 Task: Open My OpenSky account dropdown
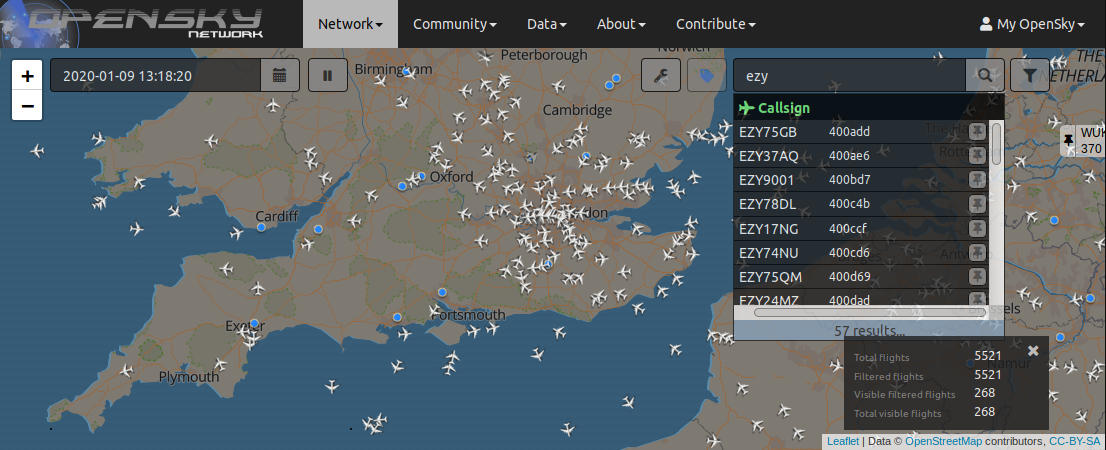(x=1032, y=24)
